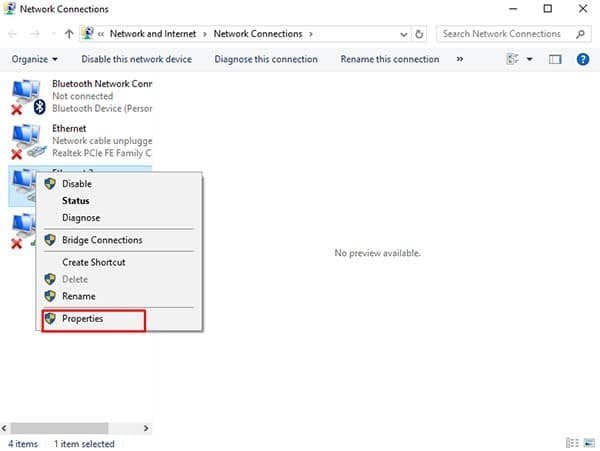Image resolution: width=600 pixels, height=451 pixels.
Task: Click the 'Network cable unplugged' status text
Action: point(102,141)
